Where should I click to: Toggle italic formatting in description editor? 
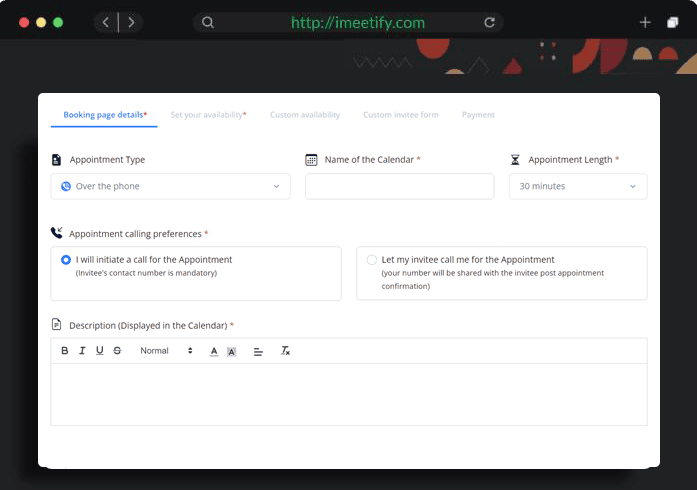(82, 351)
